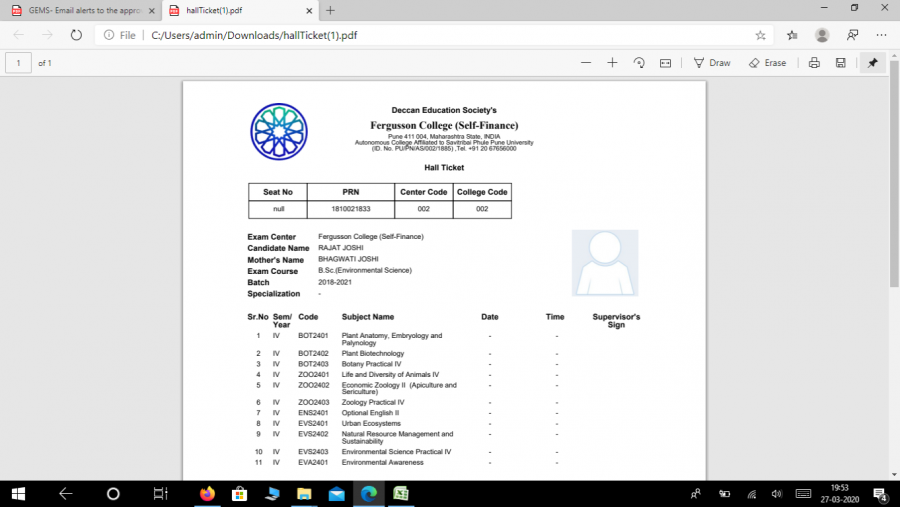The image size is (900, 507).
Task: Close the hallTicket(1).pdf tab
Action: (x=309, y=10)
